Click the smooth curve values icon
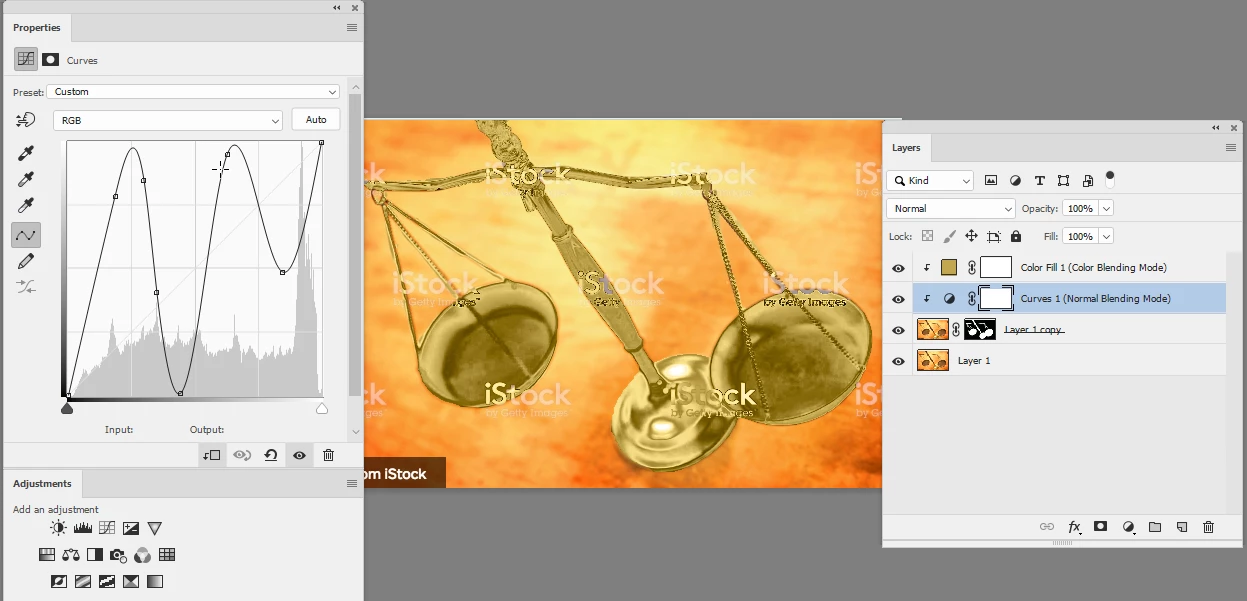This screenshot has width=1247, height=601. pyautogui.click(x=26, y=286)
